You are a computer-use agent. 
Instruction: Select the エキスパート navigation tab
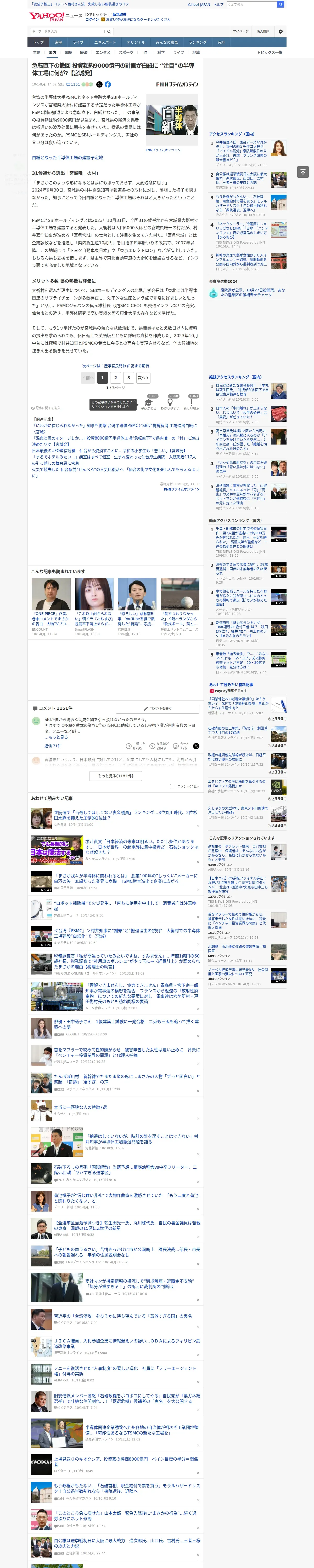coord(105,43)
